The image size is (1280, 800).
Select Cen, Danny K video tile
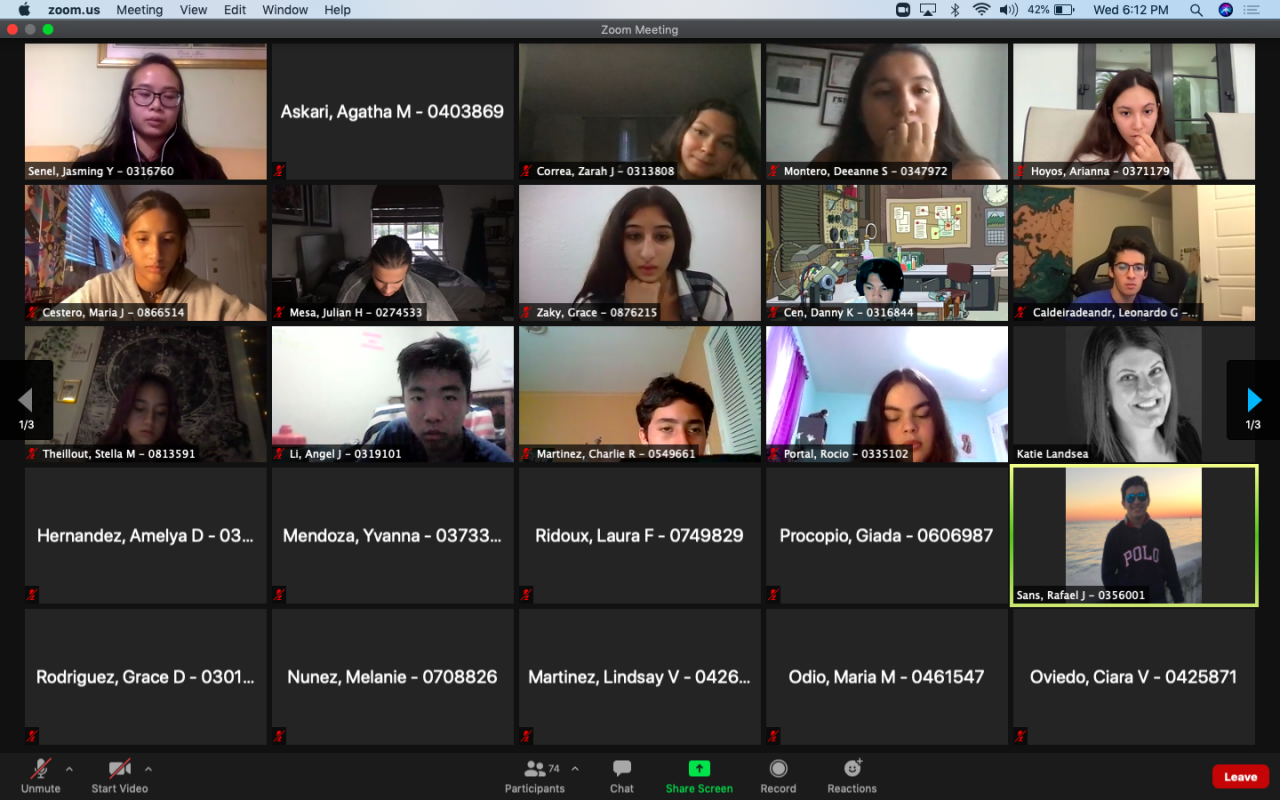[x=887, y=253]
